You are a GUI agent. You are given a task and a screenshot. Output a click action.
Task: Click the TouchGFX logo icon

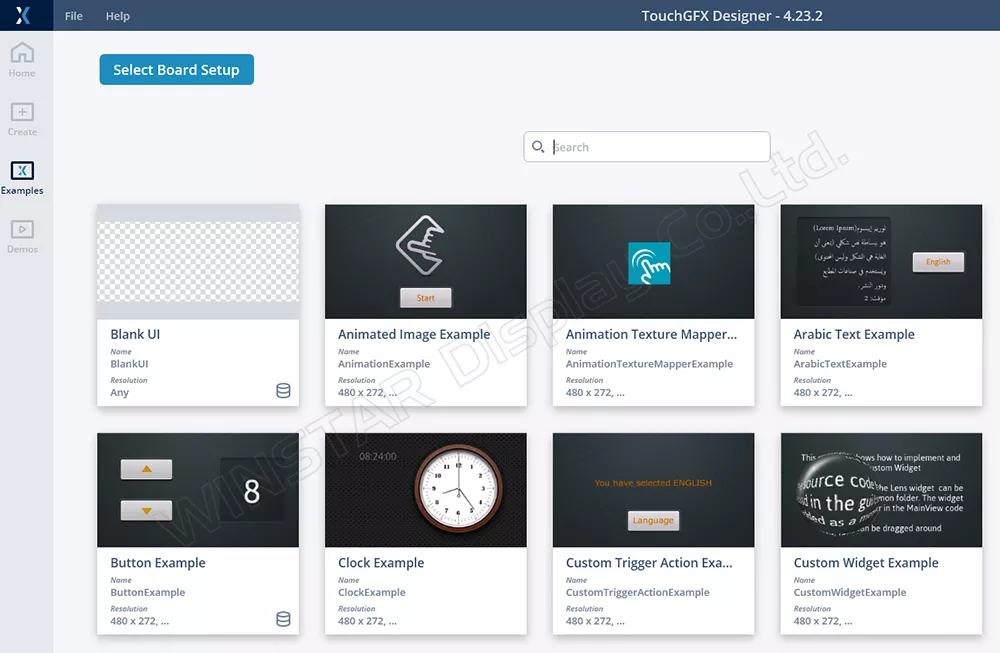[23, 15]
